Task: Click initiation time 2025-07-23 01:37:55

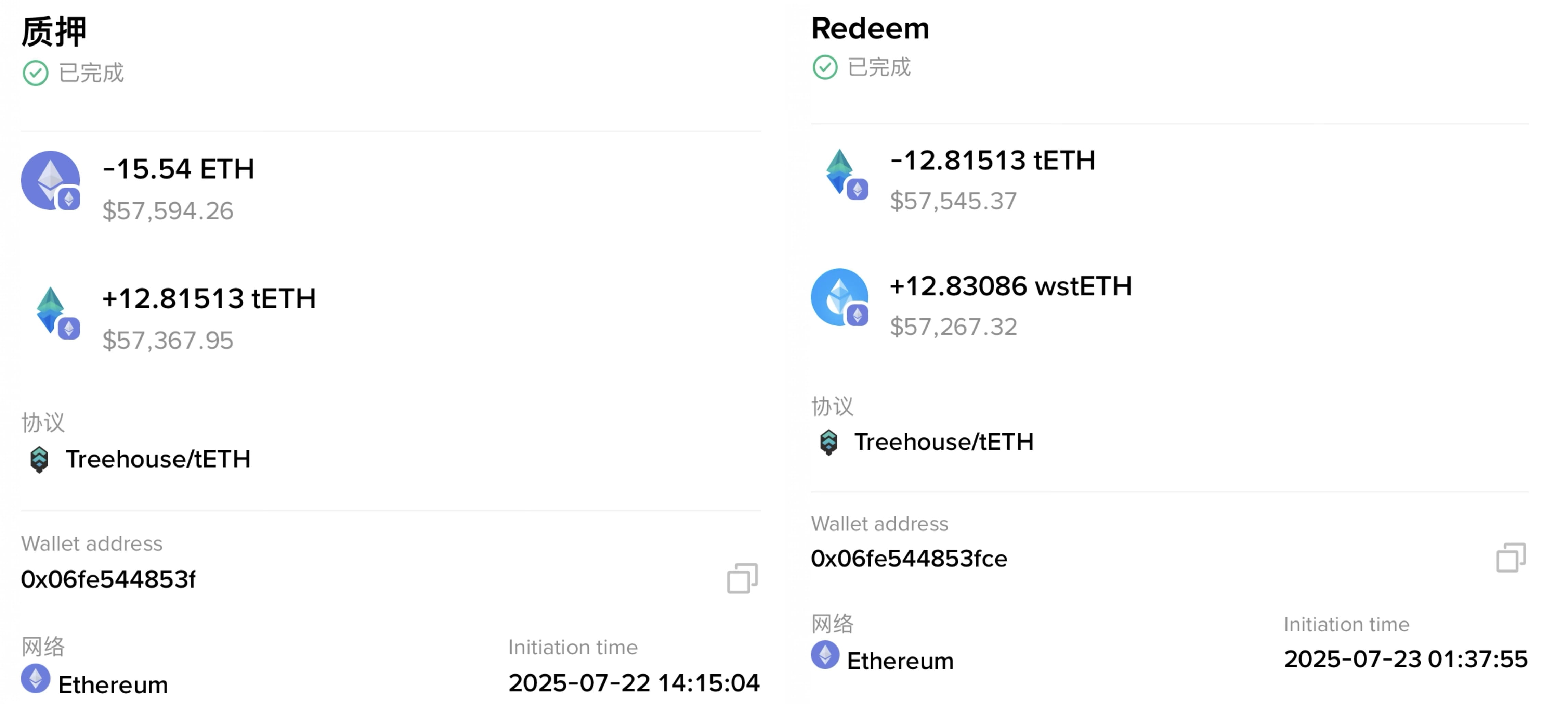Action: (1406, 659)
